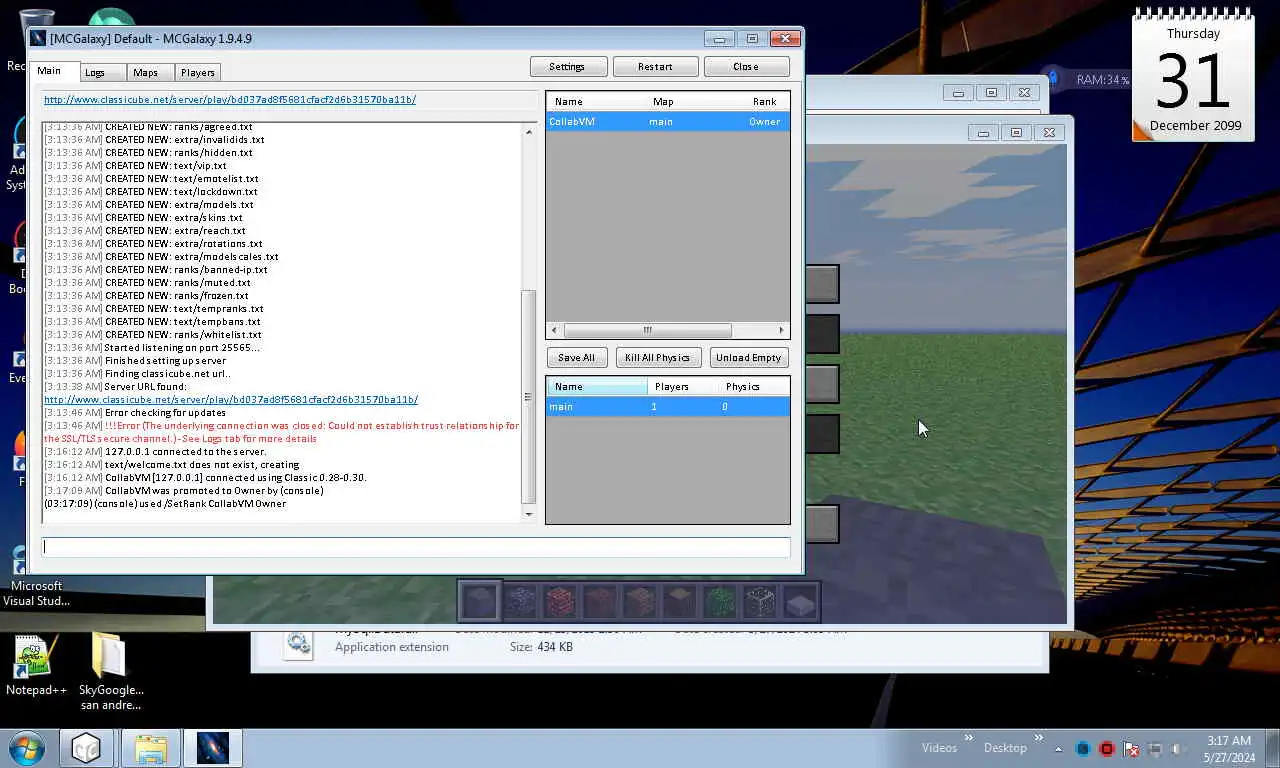Open the Windows Start menu
The height and width of the screenshot is (768, 1280).
(x=27, y=748)
